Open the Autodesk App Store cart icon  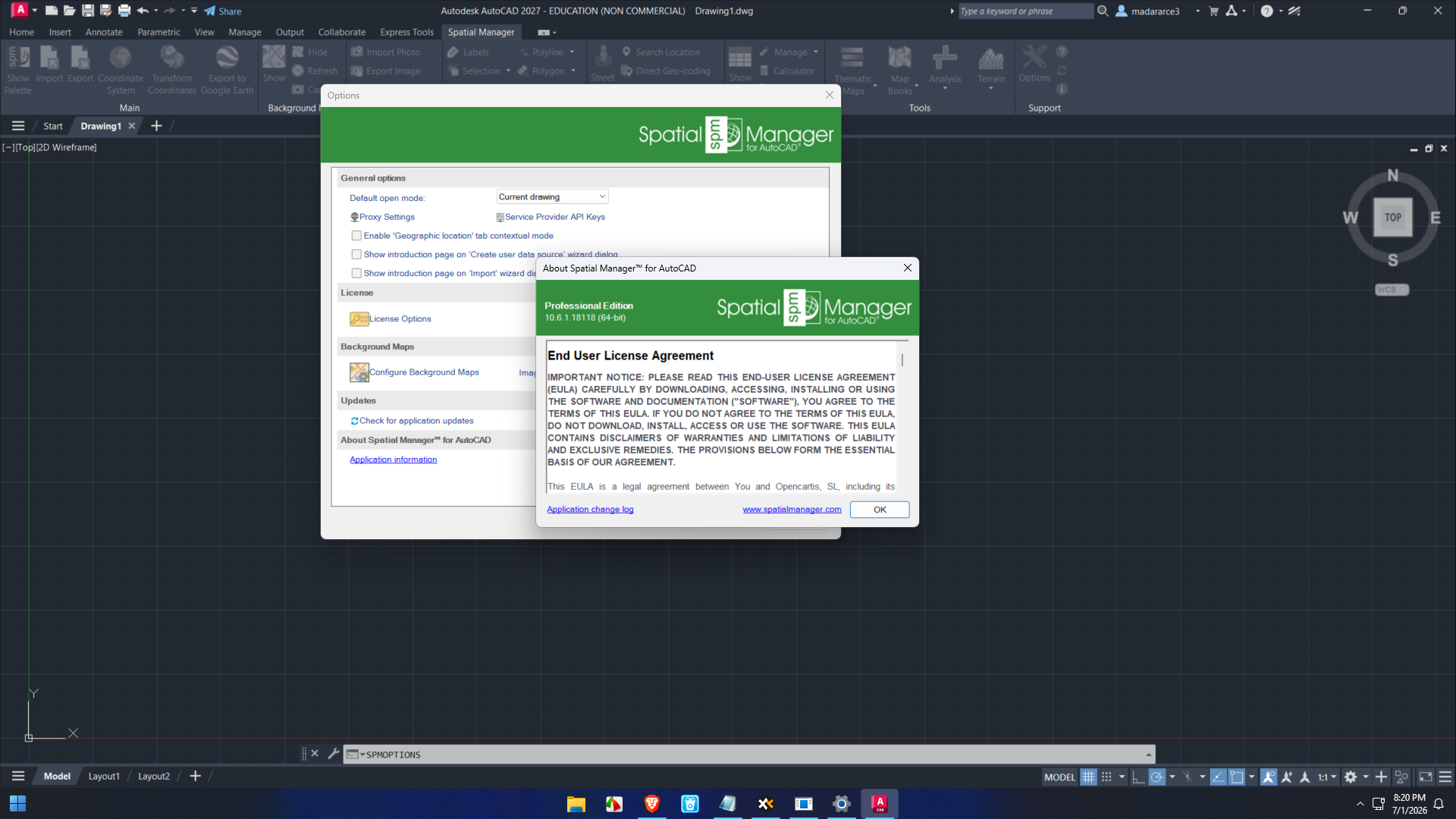tap(1213, 11)
